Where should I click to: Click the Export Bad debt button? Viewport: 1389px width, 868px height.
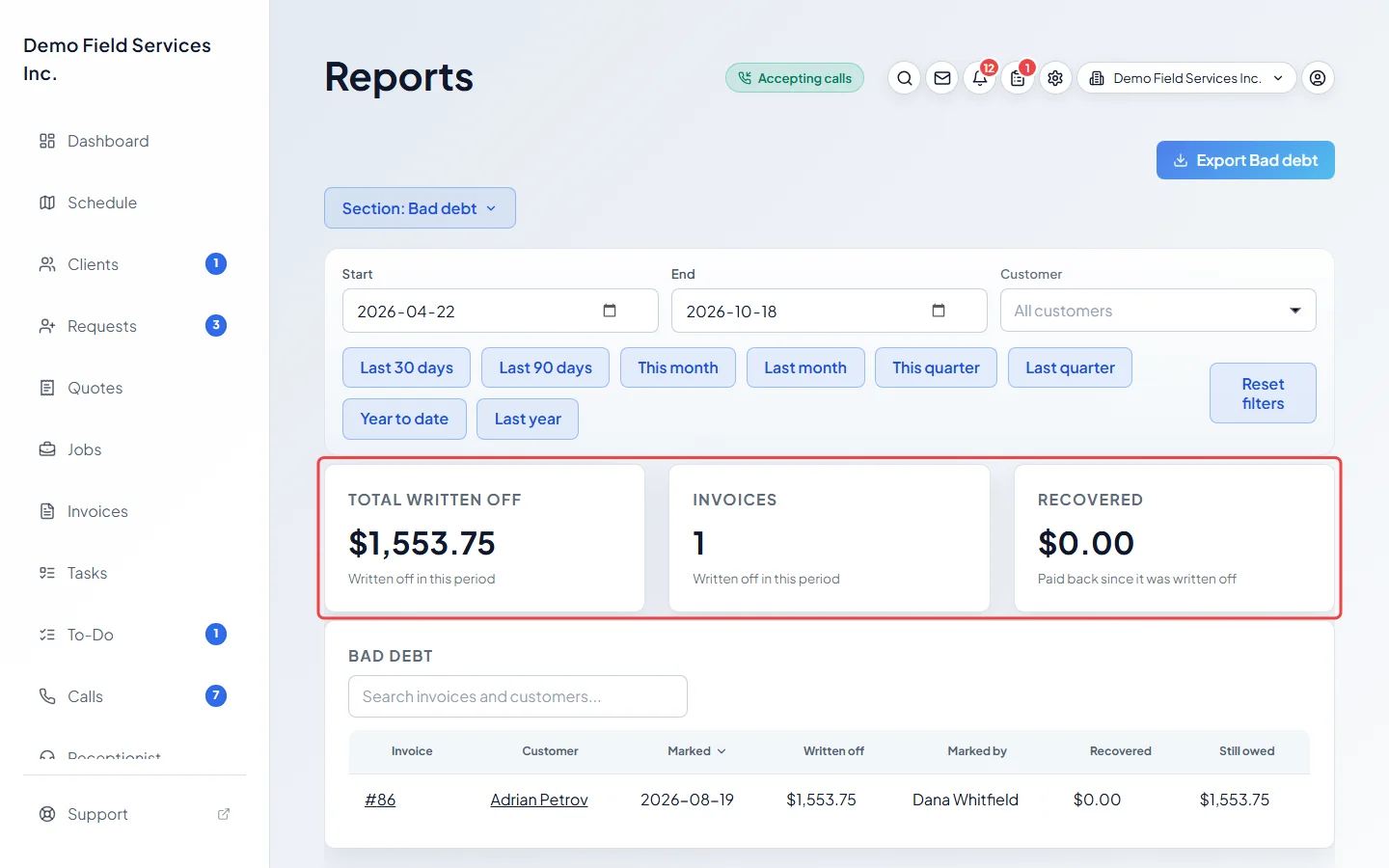coord(1245,160)
